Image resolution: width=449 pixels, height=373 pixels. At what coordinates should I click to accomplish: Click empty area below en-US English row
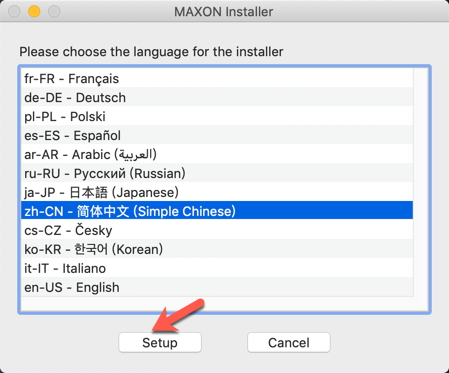coord(217,304)
